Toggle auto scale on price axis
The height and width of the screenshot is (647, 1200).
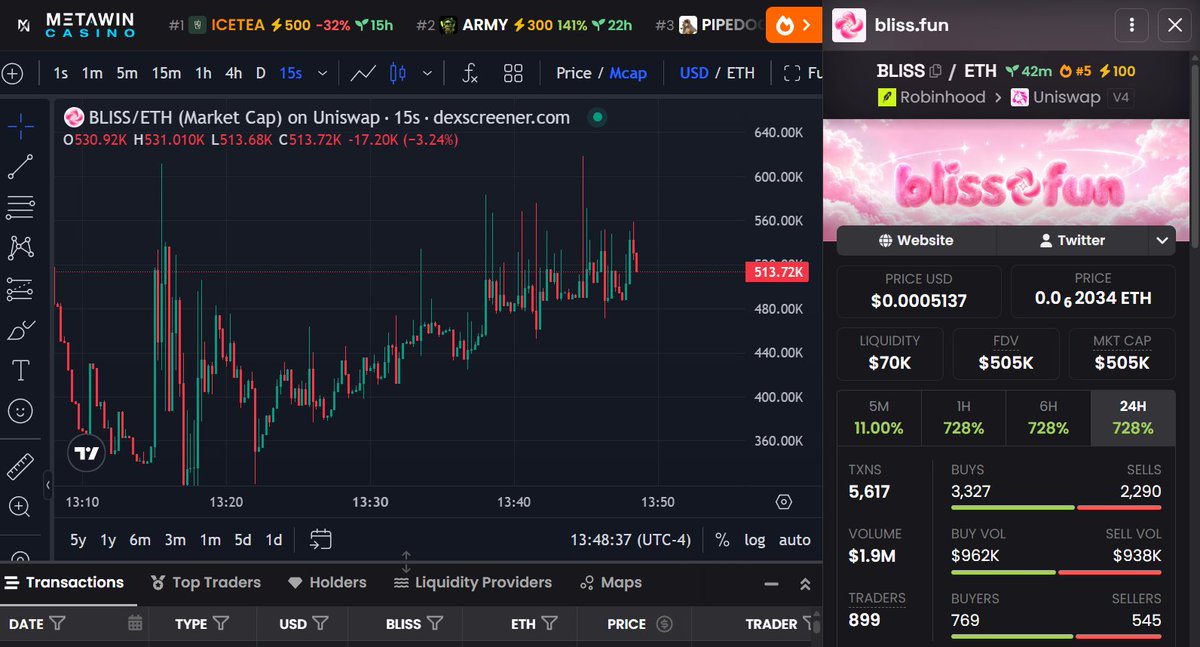[x=795, y=540]
